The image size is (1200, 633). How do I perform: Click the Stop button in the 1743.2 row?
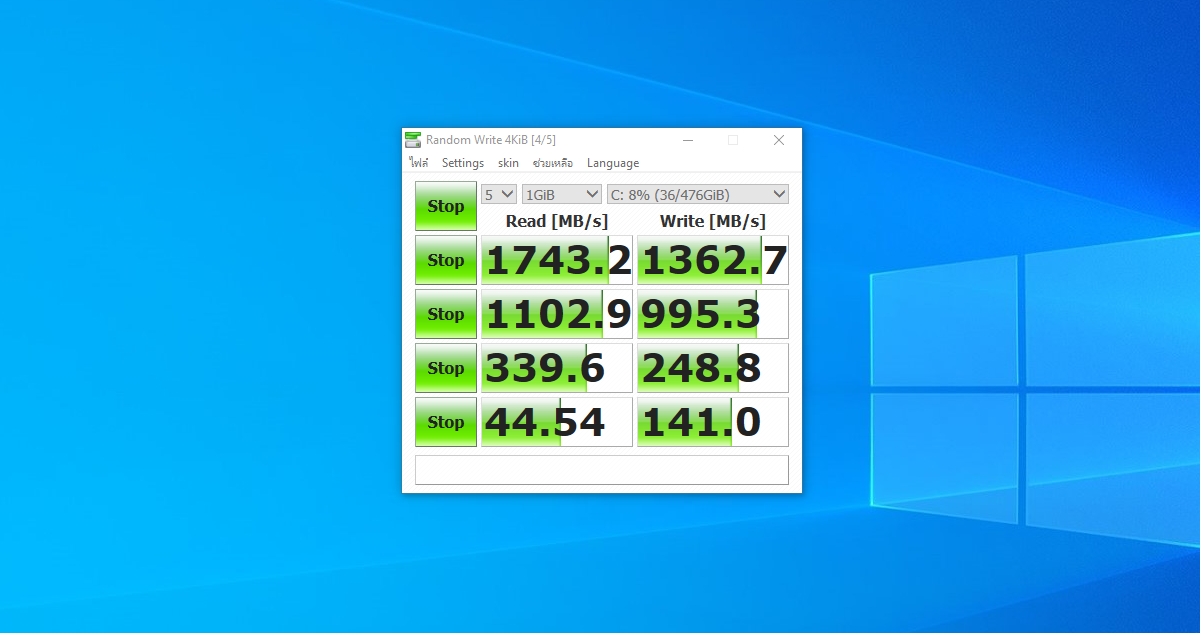pyautogui.click(x=446, y=260)
